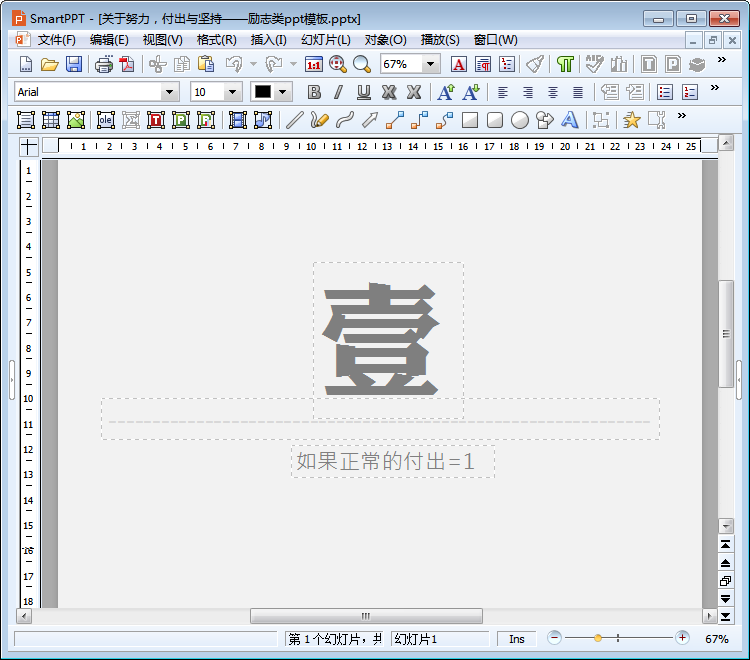Open the 编辑(E) menu
The height and width of the screenshot is (660, 750).
109,40
